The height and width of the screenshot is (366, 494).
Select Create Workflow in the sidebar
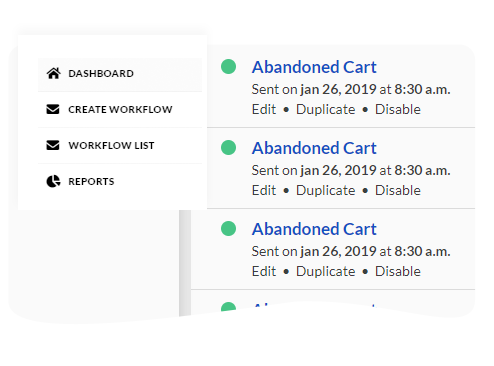tap(120, 109)
